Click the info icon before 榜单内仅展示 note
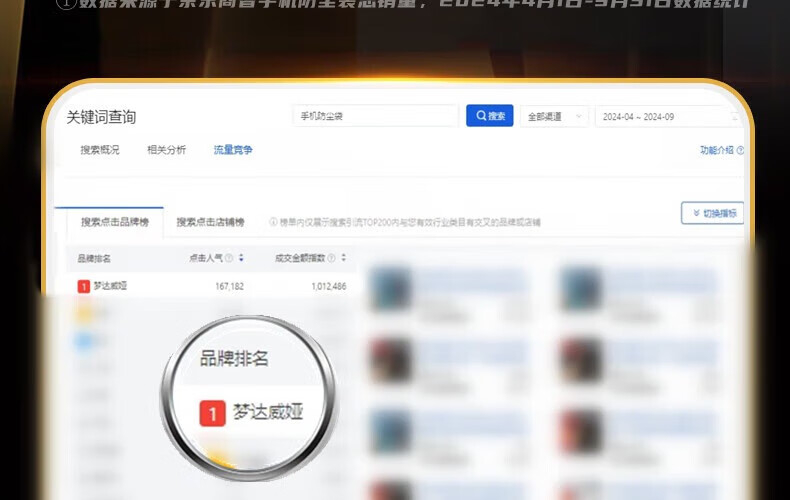The width and height of the screenshot is (790, 500). (x=273, y=222)
